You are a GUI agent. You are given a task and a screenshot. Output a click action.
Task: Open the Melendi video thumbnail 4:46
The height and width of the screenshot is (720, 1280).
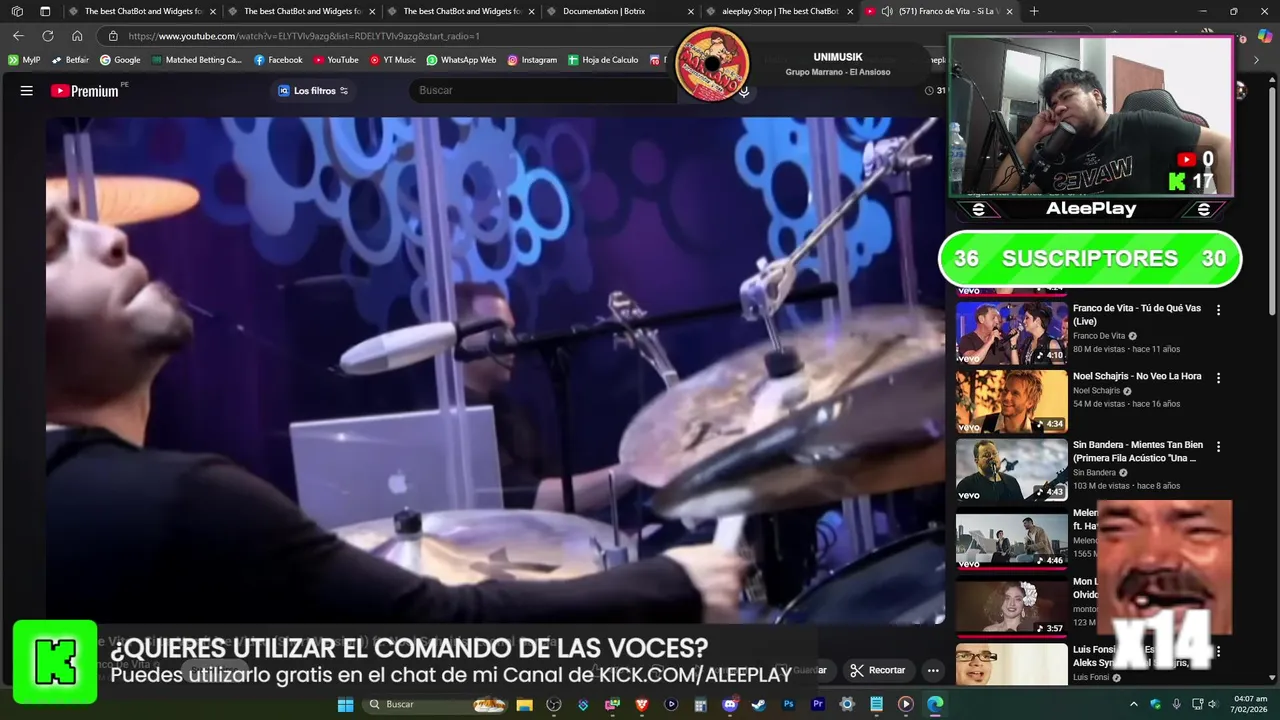[x=1011, y=538]
